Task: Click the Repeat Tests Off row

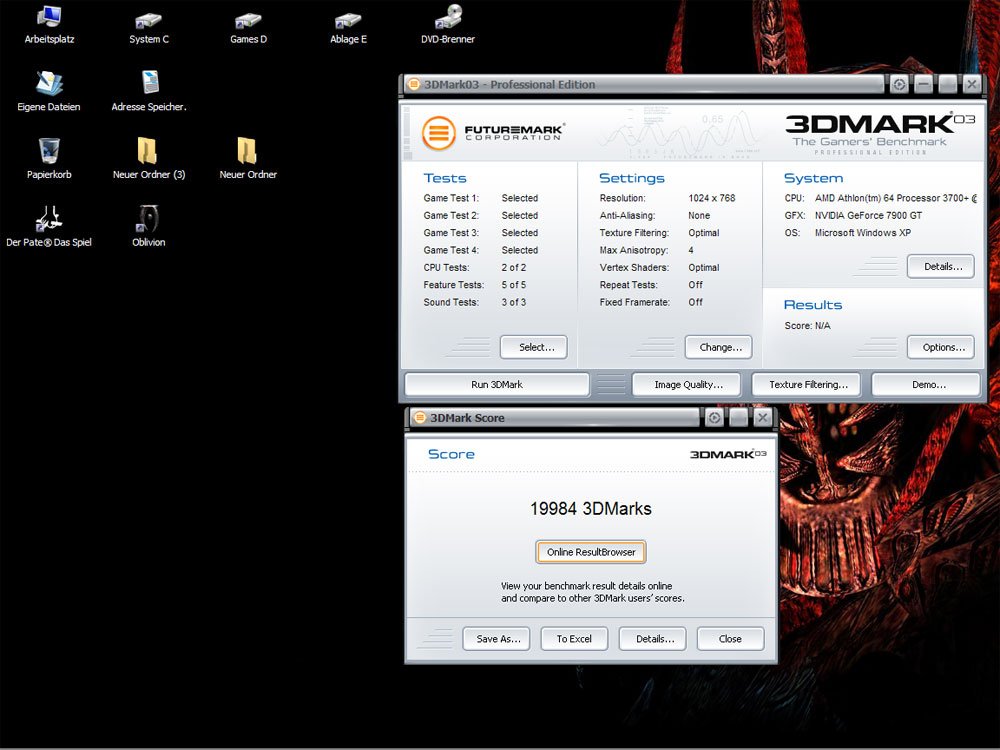Action: [651, 285]
